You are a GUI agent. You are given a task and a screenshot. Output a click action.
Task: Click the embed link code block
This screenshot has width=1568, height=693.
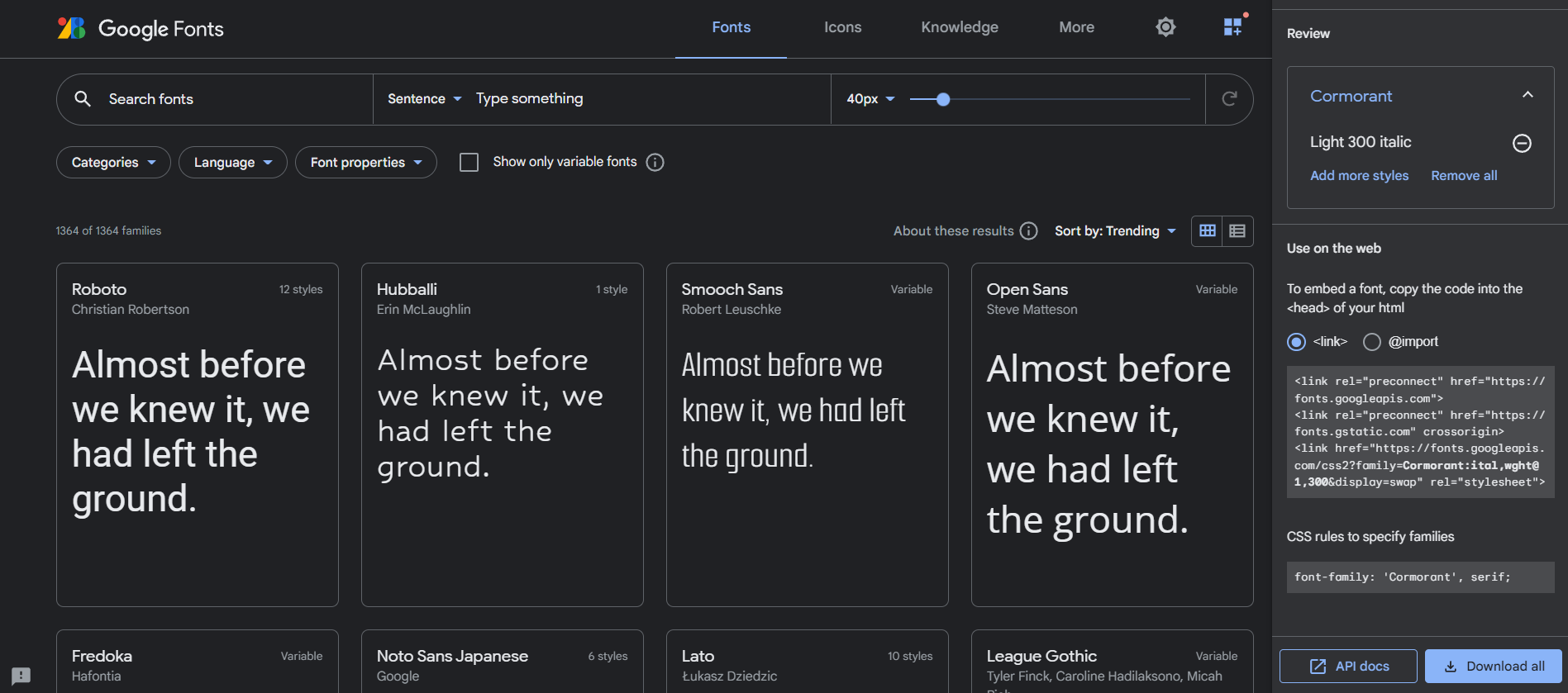(1420, 432)
